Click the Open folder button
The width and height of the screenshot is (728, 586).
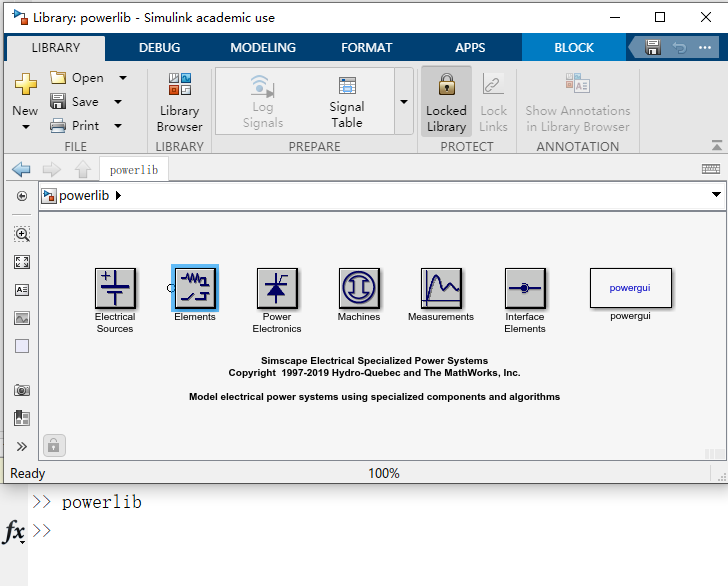[x=77, y=78]
